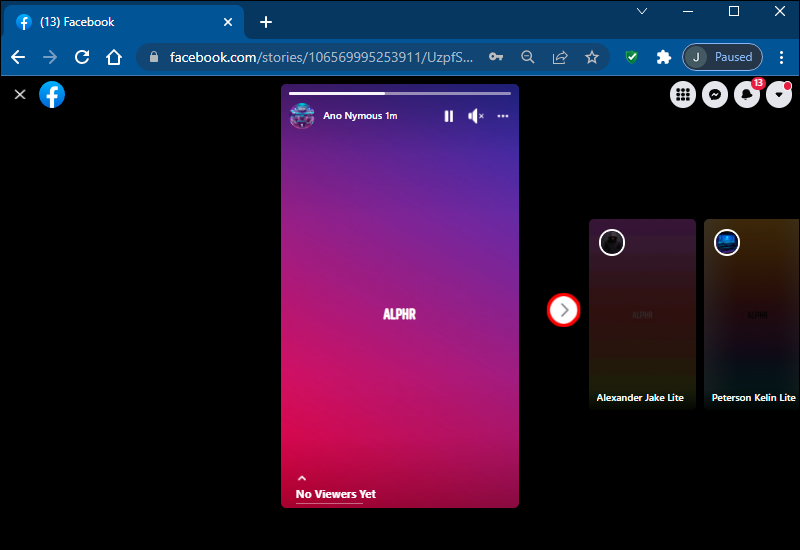Click the address bar URL
The height and width of the screenshot is (550, 800).
[x=321, y=57]
